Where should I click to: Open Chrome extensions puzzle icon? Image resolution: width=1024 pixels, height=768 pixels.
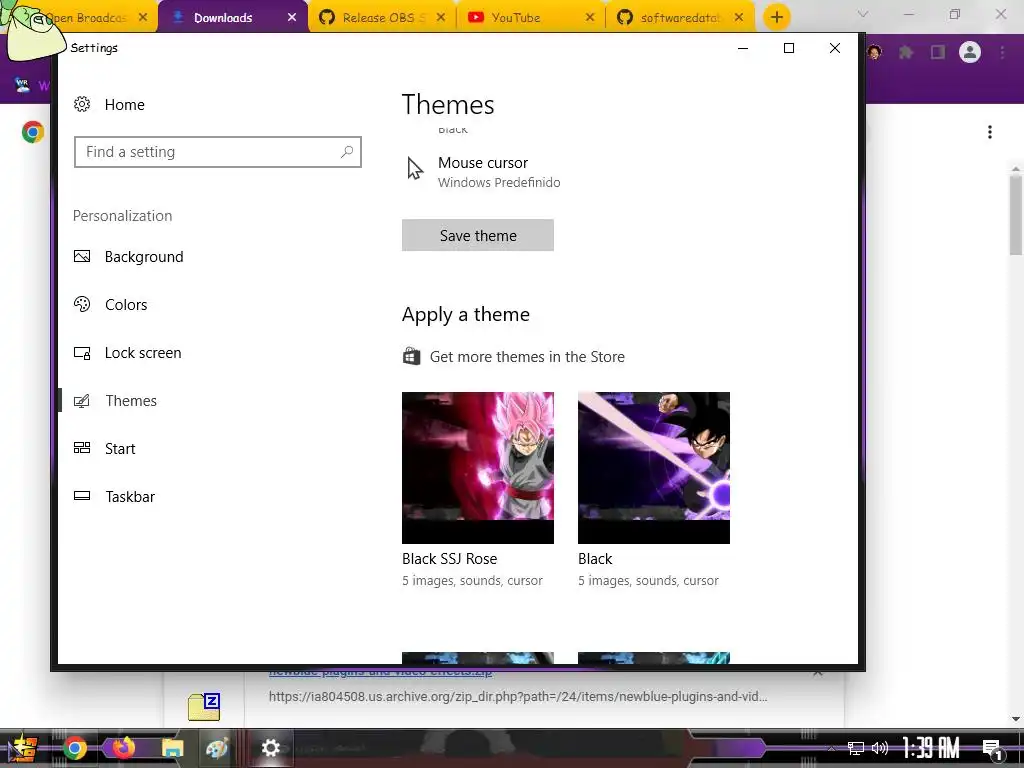[906, 52]
